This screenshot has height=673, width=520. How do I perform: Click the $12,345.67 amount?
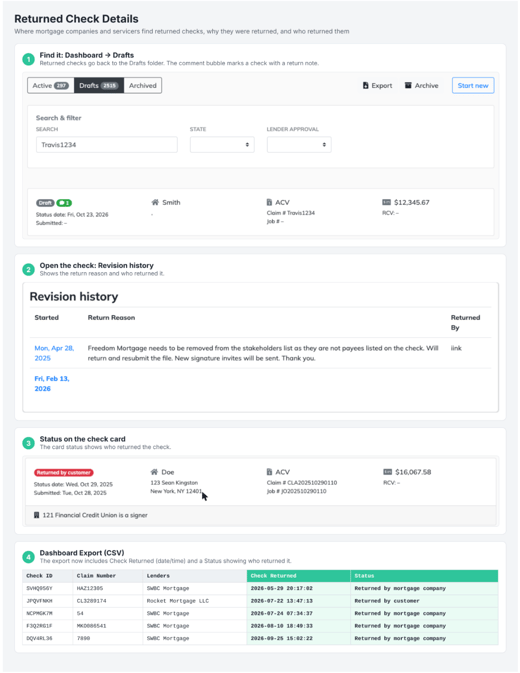[411, 202]
